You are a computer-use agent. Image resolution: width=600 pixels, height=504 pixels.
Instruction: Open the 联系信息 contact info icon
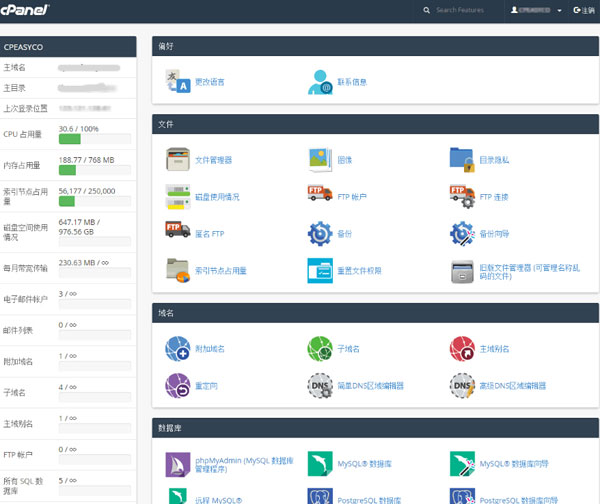tap(319, 82)
